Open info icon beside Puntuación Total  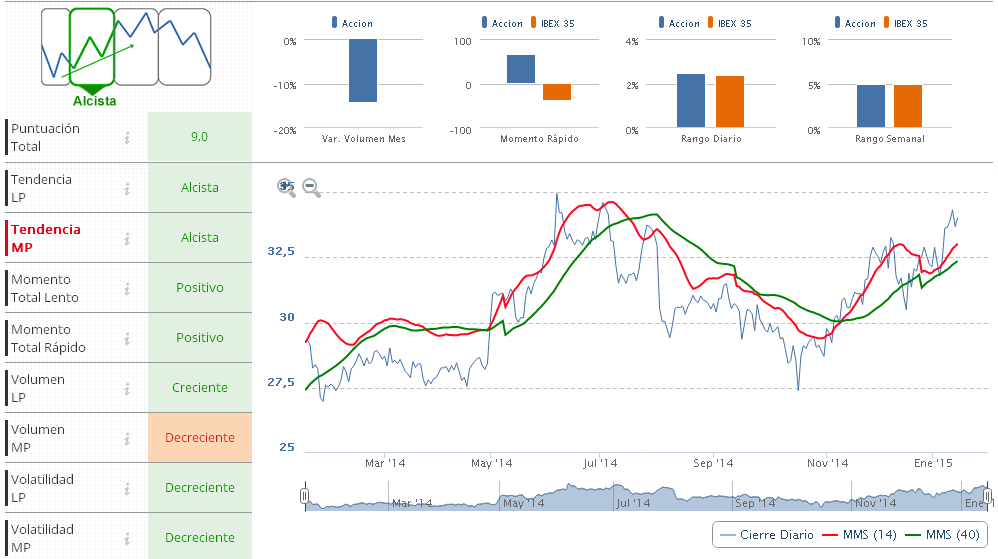coord(127,138)
